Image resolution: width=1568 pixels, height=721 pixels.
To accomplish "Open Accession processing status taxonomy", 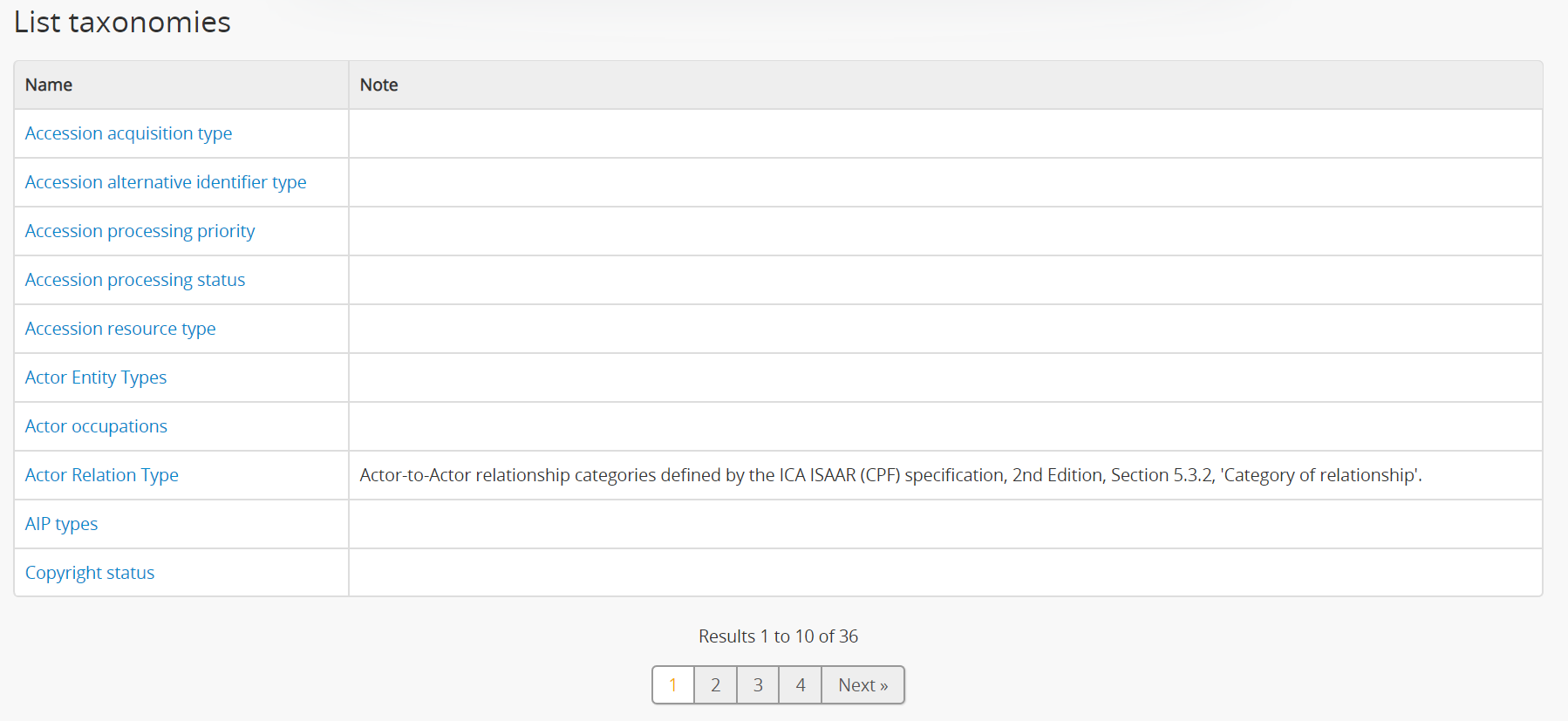I will (x=135, y=280).
